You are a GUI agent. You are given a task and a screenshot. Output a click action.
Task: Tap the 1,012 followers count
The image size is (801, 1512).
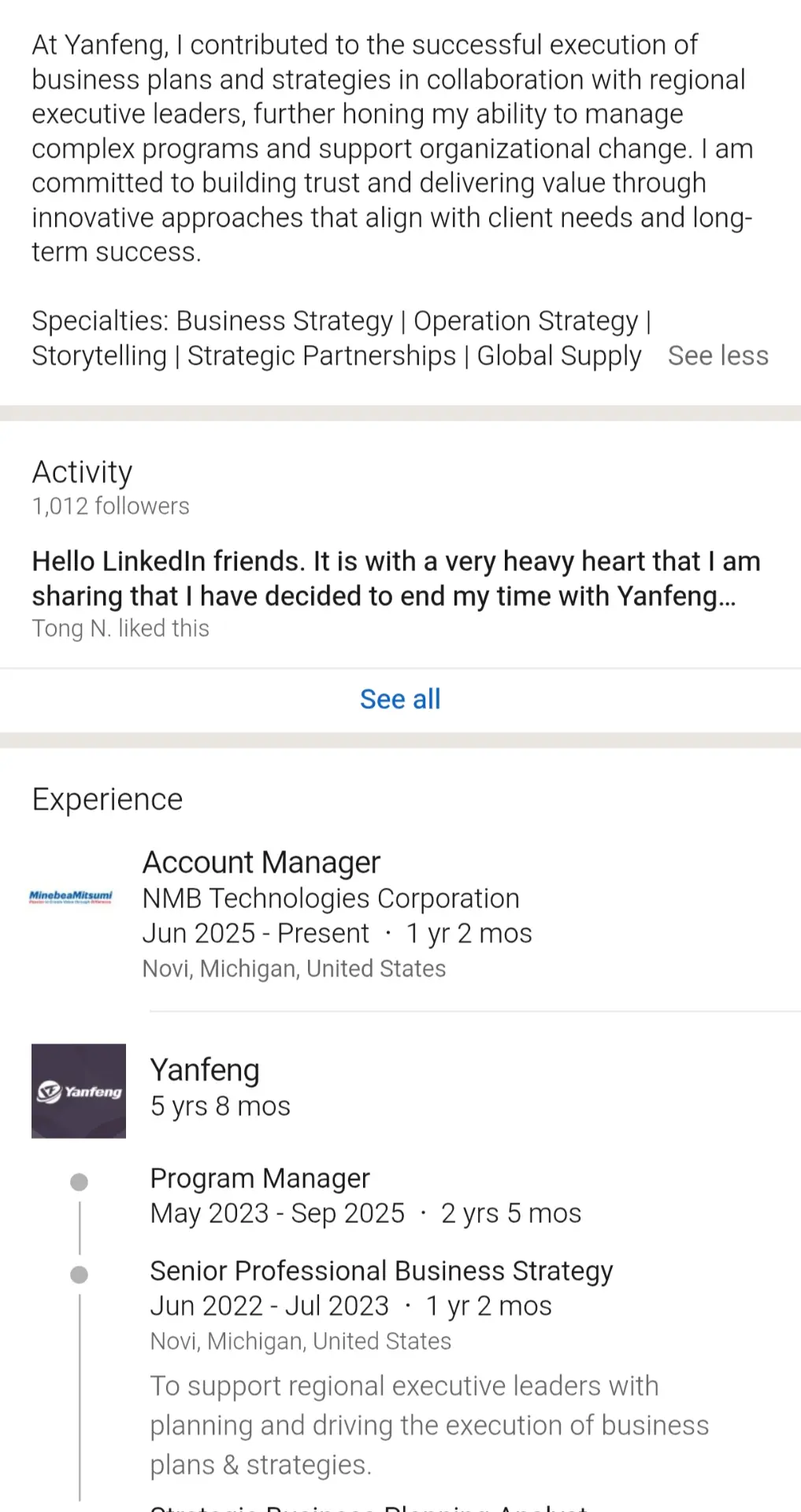(110, 506)
